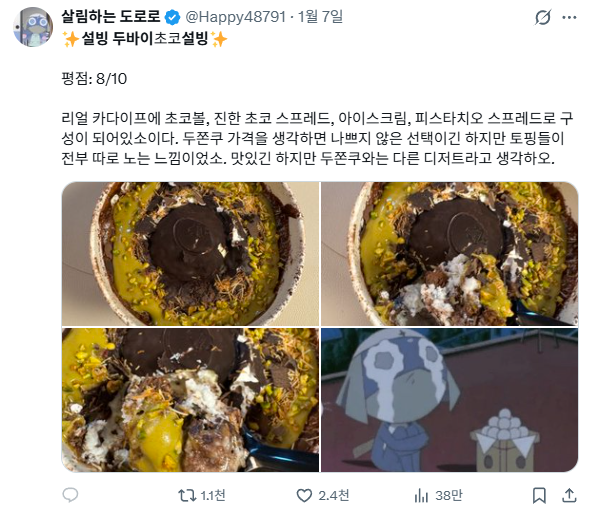This screenshot has height=510, width=590.
Task: Open the 1월 7일 post timestamp
Action: tap(320, 17)
